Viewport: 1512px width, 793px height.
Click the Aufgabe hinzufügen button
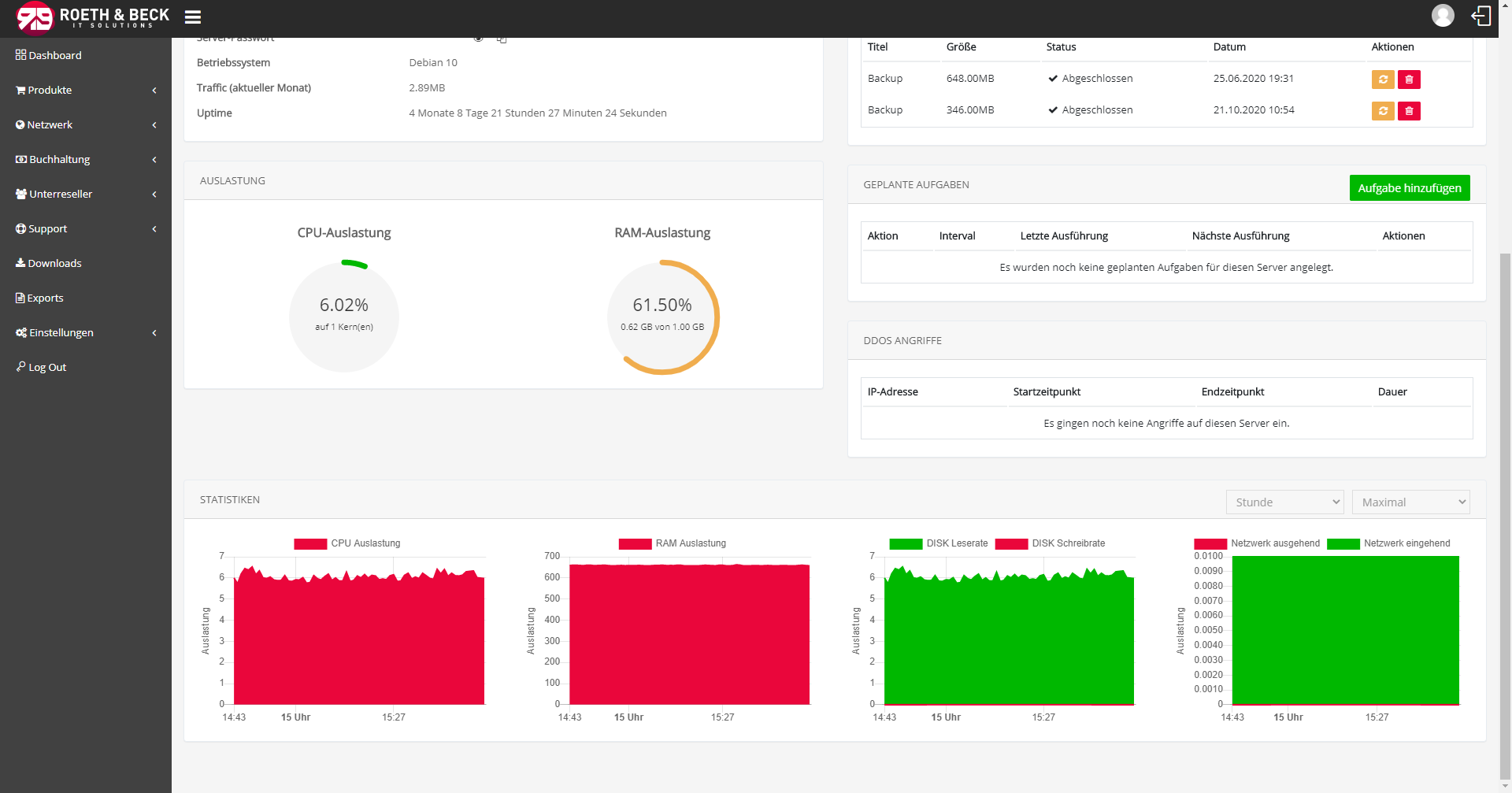point(1409,188)
